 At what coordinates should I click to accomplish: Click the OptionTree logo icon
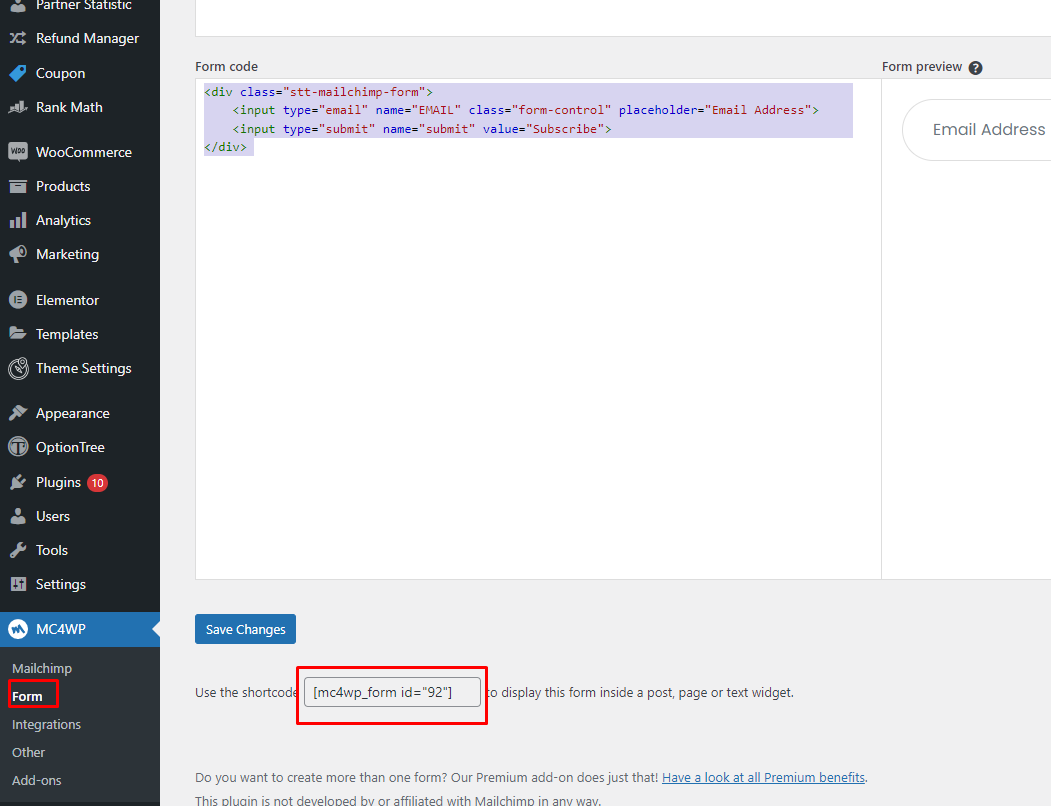[18, 447]
